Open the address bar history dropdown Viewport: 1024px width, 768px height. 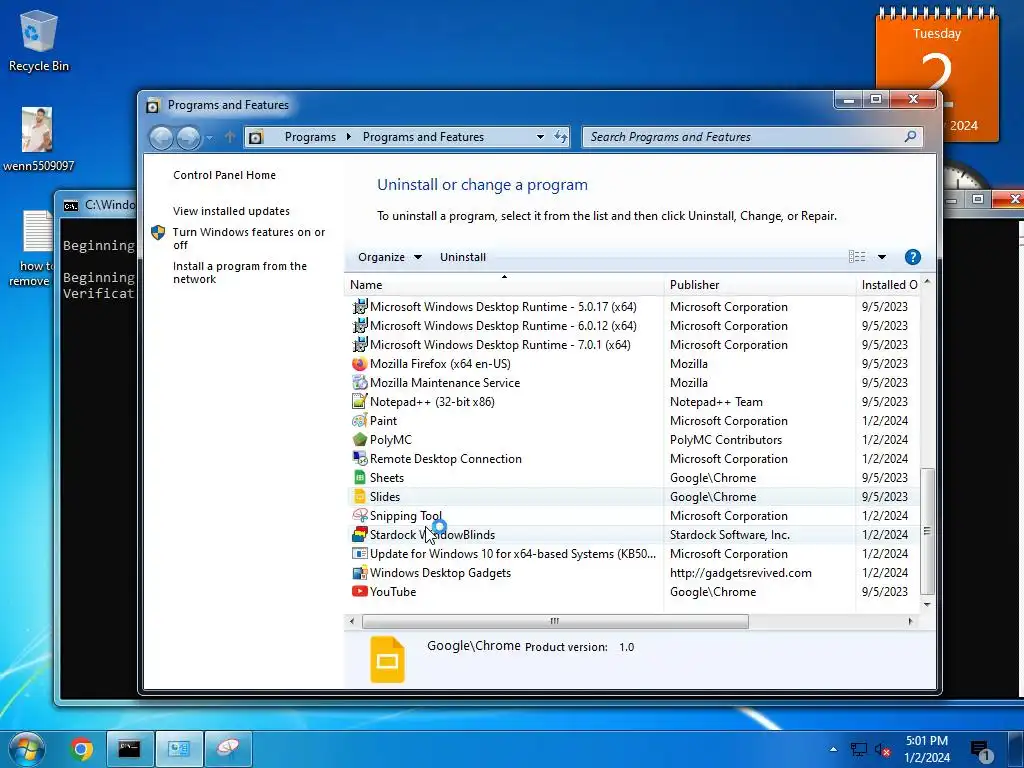click(540, 136)
